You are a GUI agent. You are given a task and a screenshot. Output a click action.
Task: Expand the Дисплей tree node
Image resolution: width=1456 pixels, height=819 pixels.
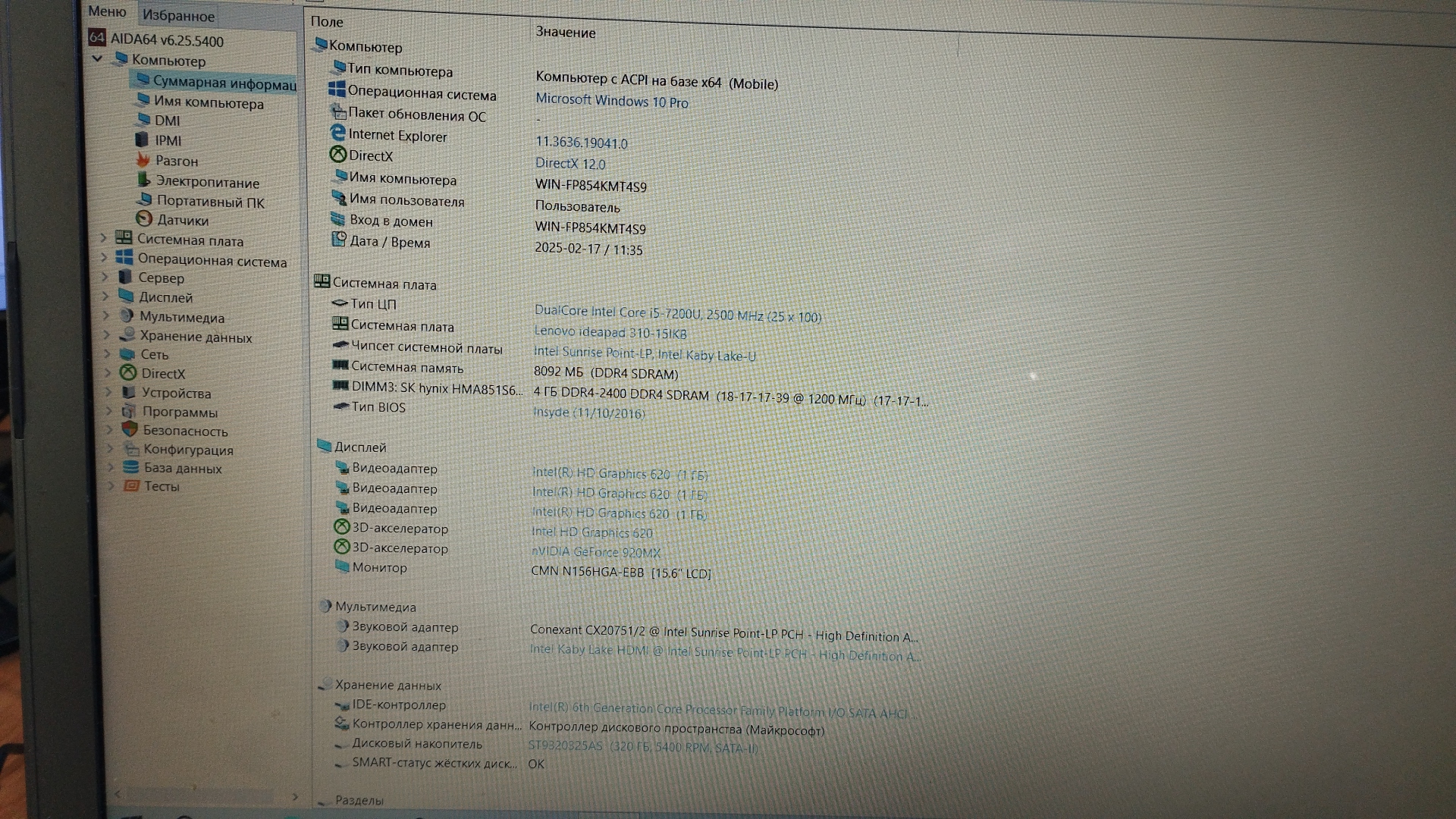coord(106,297)
